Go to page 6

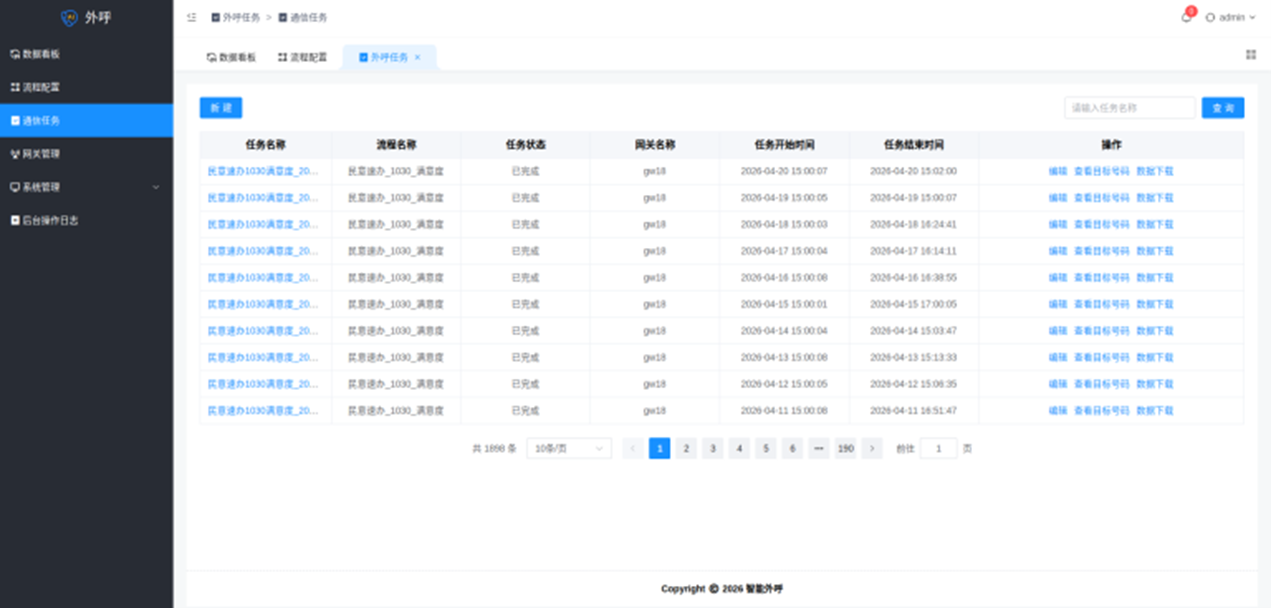pos(792,449)
